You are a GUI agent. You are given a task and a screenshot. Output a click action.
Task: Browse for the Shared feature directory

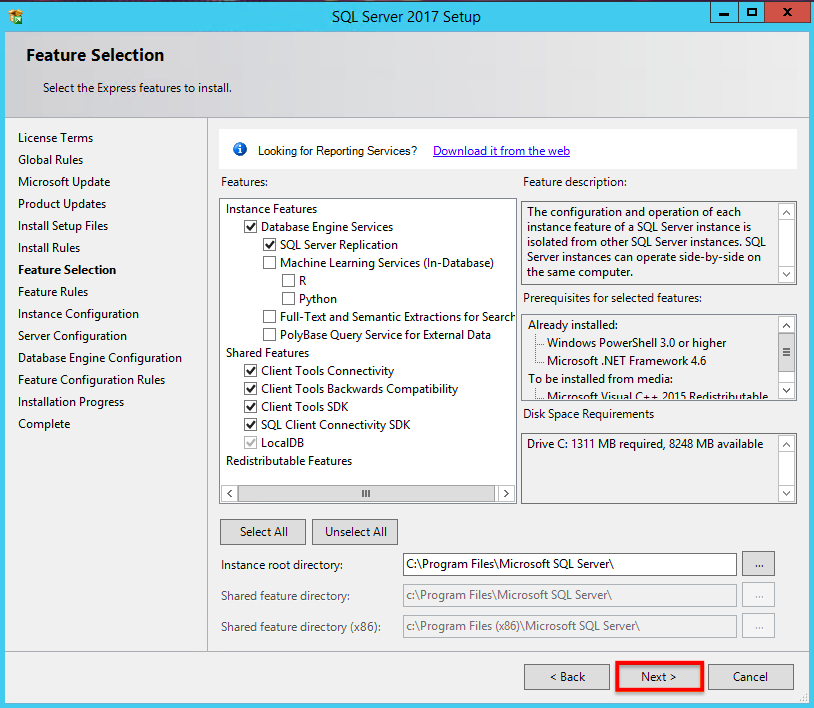point(758,595)
